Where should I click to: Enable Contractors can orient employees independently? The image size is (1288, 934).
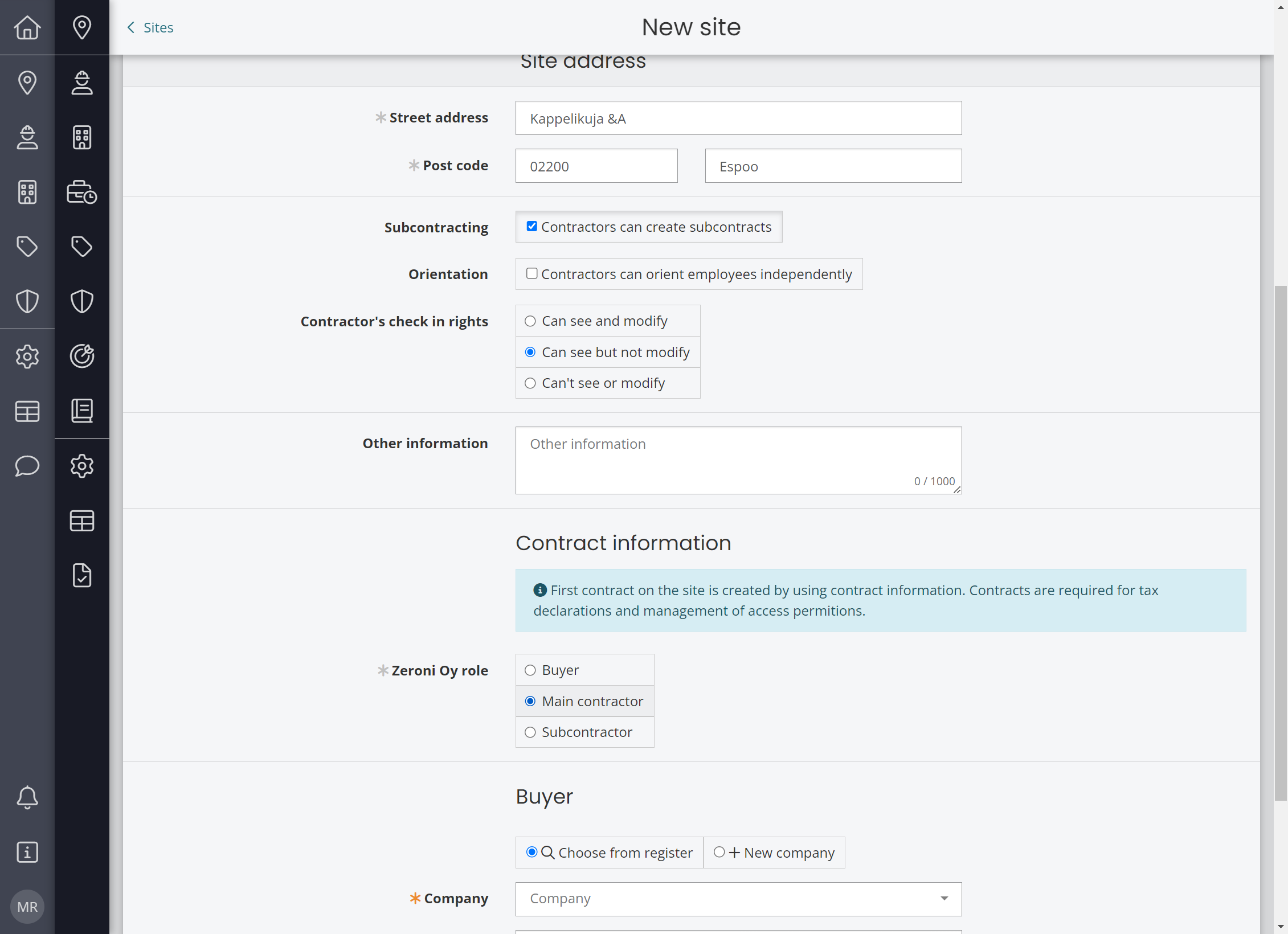pyautogui.click(x=531, y=273)
